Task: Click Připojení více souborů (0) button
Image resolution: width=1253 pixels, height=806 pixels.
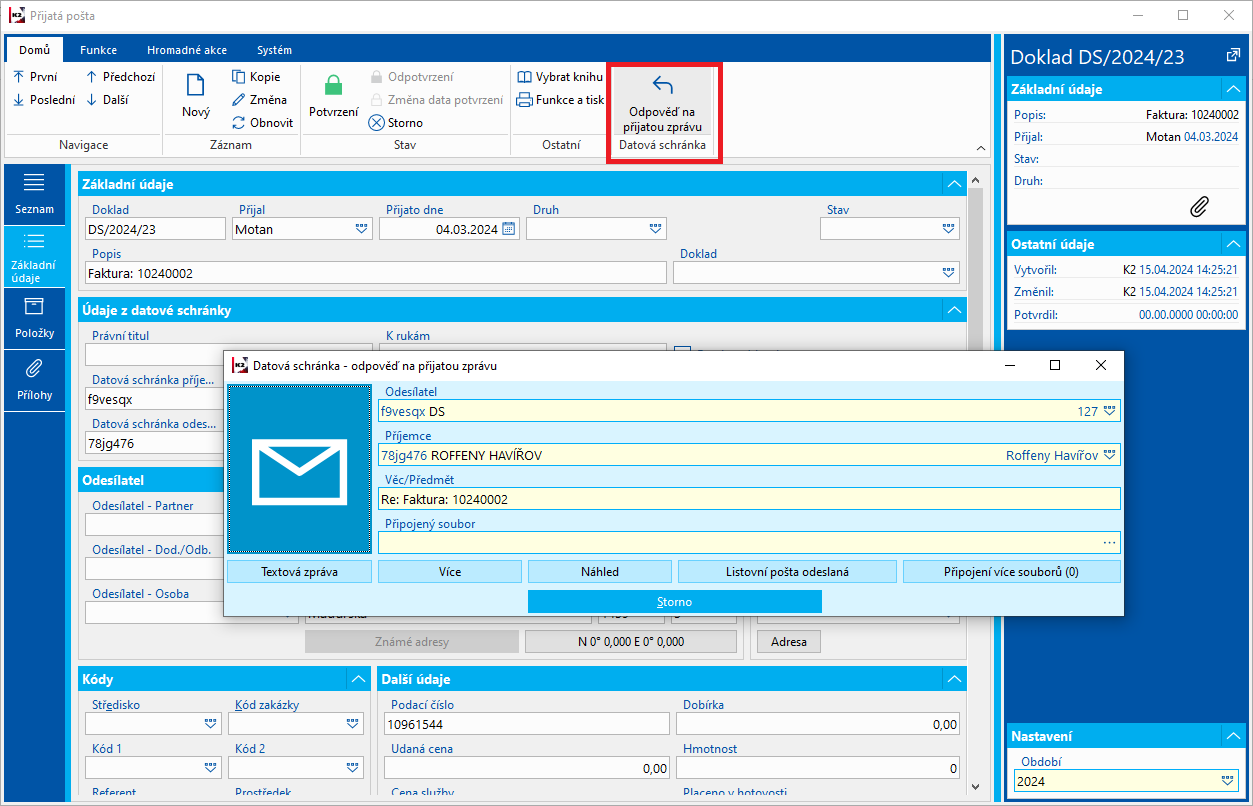Action: (x=1011, y=572)
